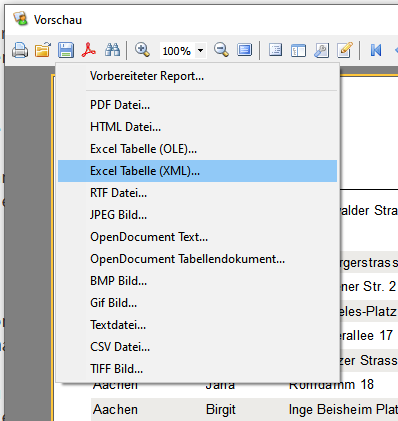This screenshot has height=421, width=398.
Task: Zoom in with the plus magnifier icon
Action: tap(142, 50)
